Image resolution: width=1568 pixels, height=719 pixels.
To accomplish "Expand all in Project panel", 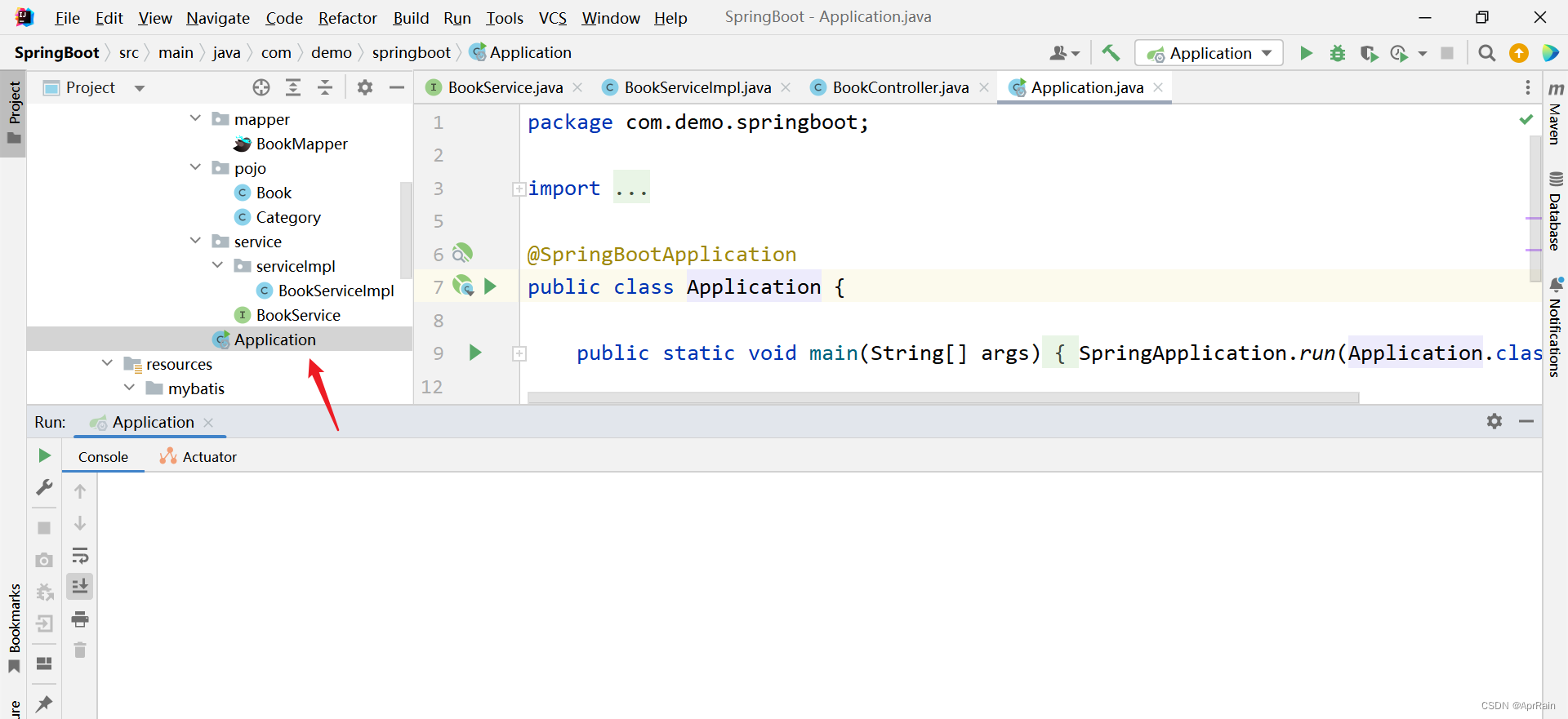I will tap(293, 87).
